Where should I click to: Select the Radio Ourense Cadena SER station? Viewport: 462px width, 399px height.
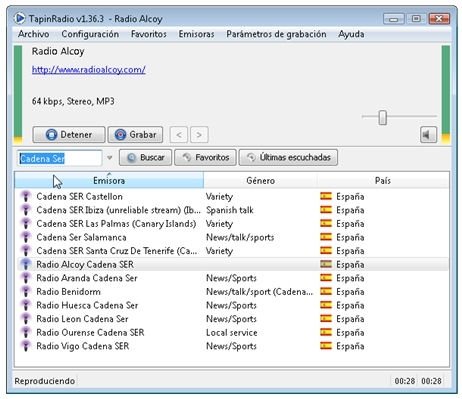90,332
